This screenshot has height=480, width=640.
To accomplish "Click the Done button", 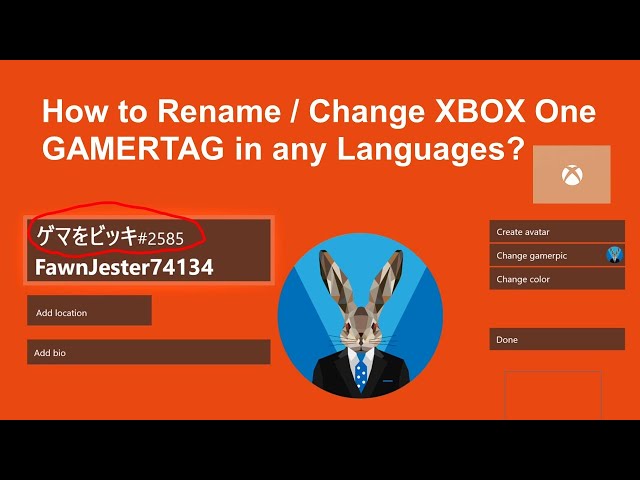I will point(557,339).
